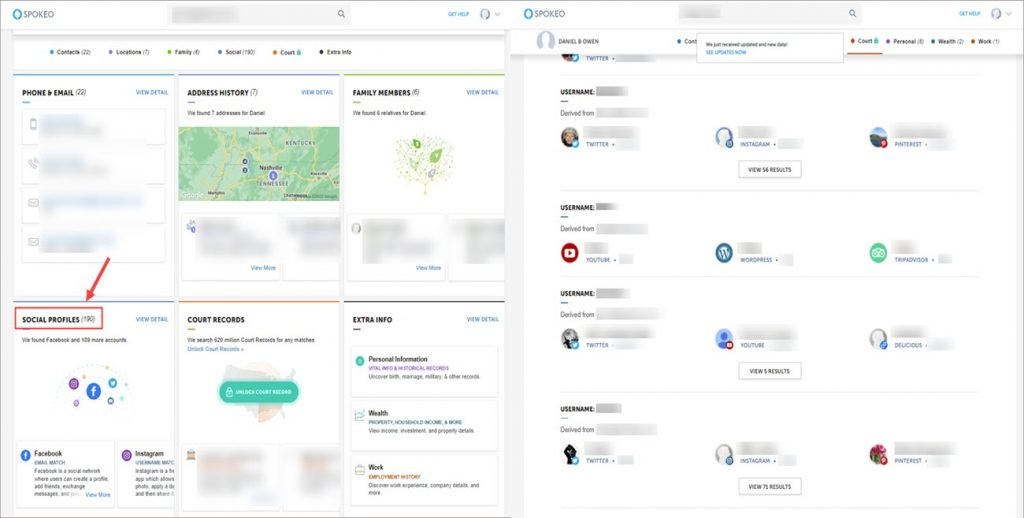This screenshot has width=1024, height=518.
Task: Click the Spokeo logo in the left window
Action: pyautogui.click(x=33, y=14)
